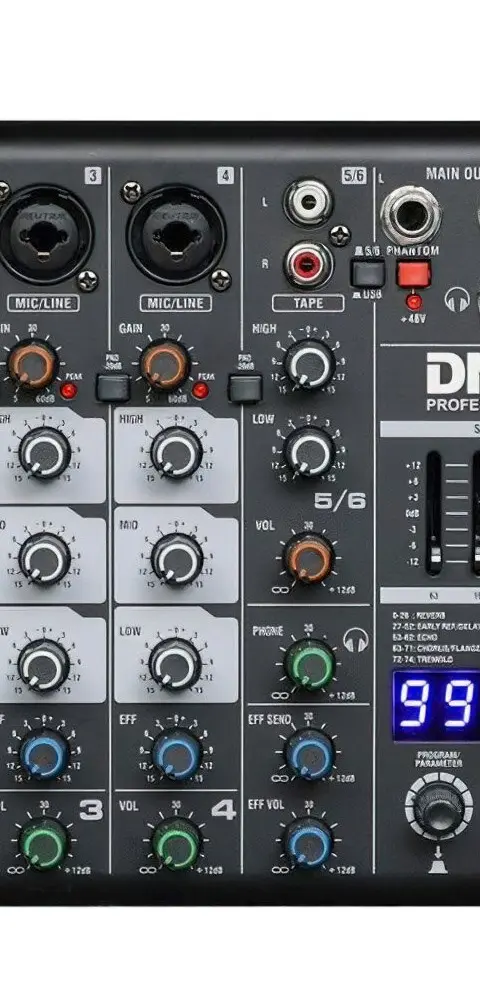This screenshot has height=1000, width=480.
Task: Click the channel 4 green VOL knob
Action: click(177, 844)
